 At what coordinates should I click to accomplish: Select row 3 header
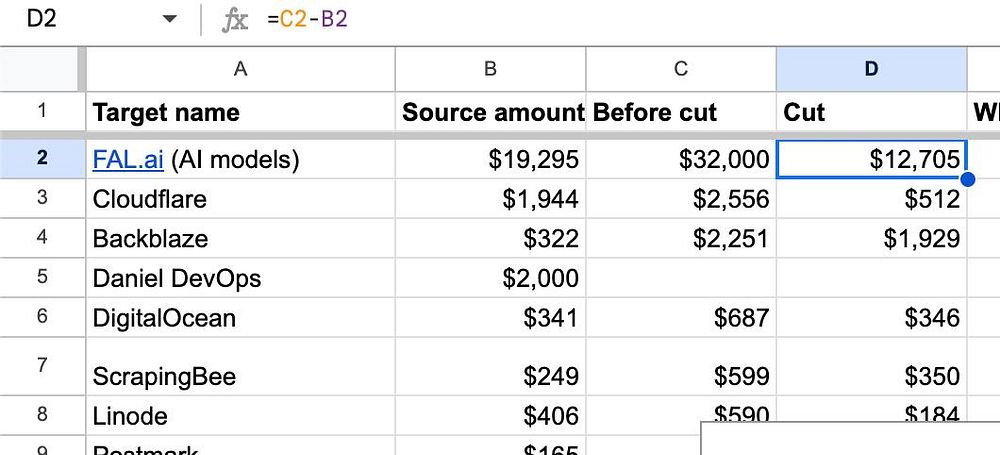[x=41, y=198]
